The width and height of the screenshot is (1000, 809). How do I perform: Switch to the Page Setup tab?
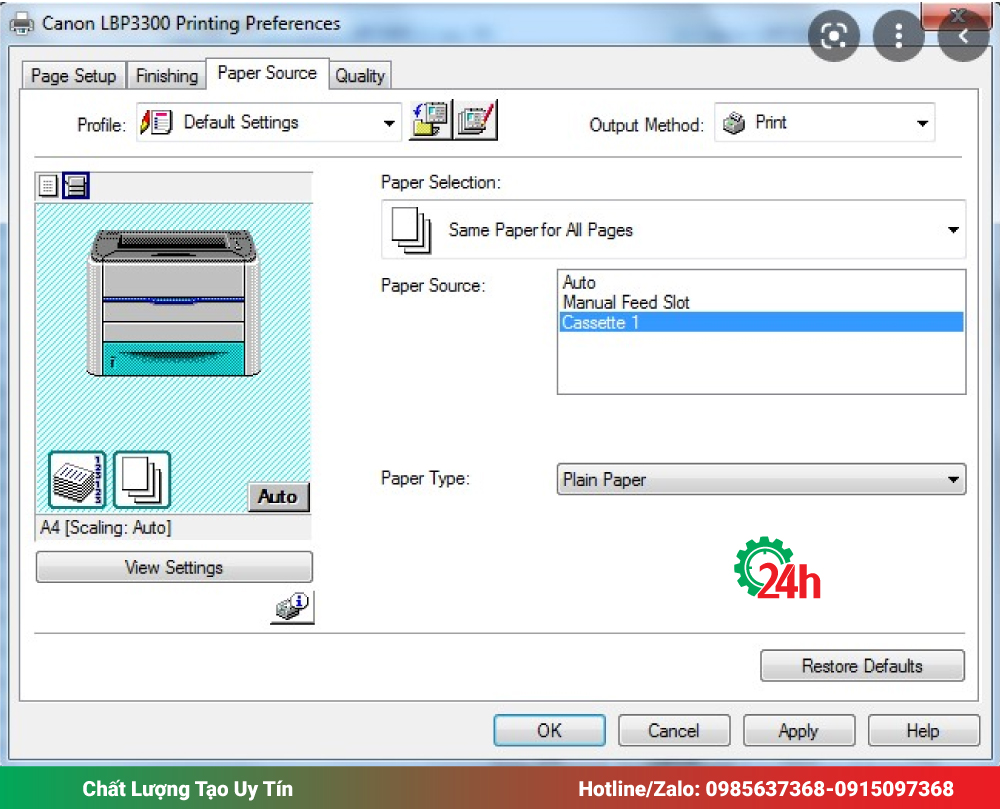73,76
